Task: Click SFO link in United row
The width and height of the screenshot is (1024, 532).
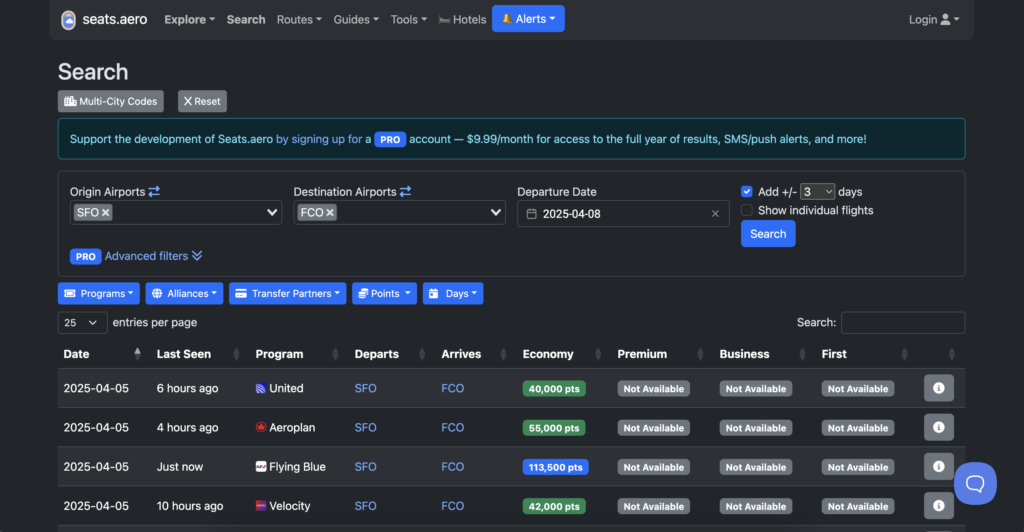Action: pyautogui.click(x=365, y=388)
